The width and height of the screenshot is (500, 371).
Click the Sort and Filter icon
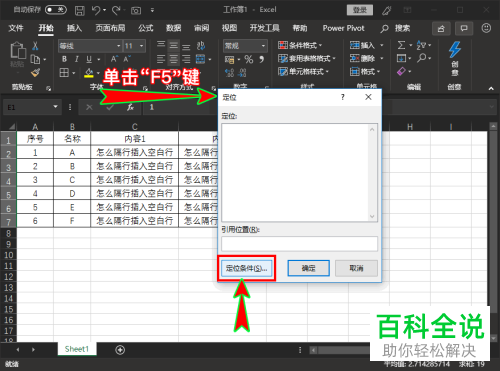pos(421,45)
